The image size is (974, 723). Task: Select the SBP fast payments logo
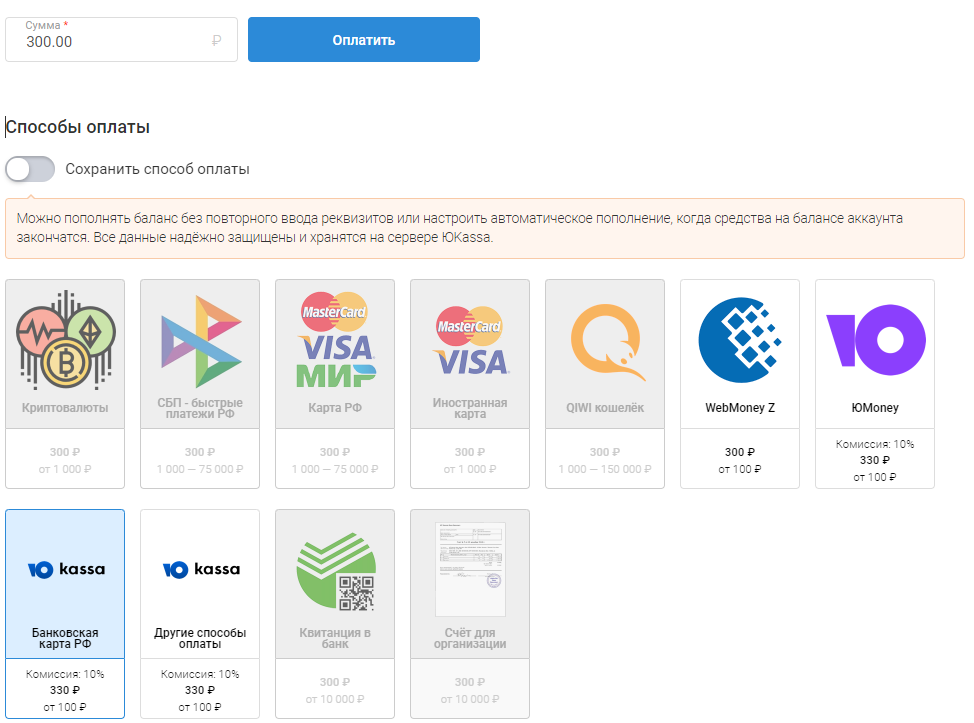point(201,342)
